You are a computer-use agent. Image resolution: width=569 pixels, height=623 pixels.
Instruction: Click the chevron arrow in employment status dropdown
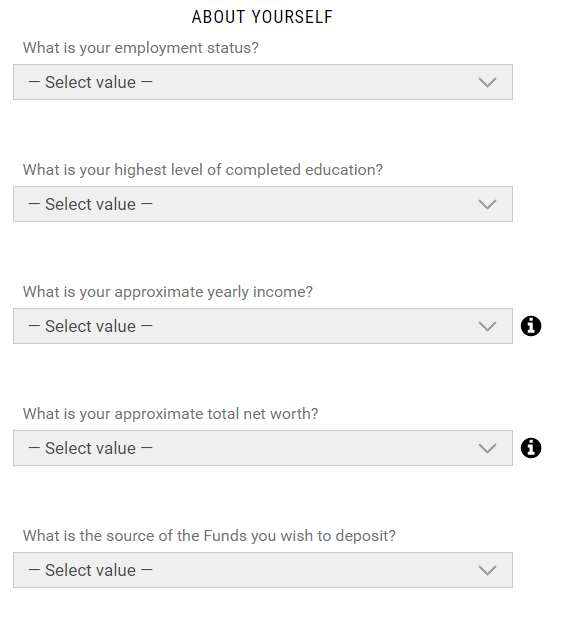487,83
